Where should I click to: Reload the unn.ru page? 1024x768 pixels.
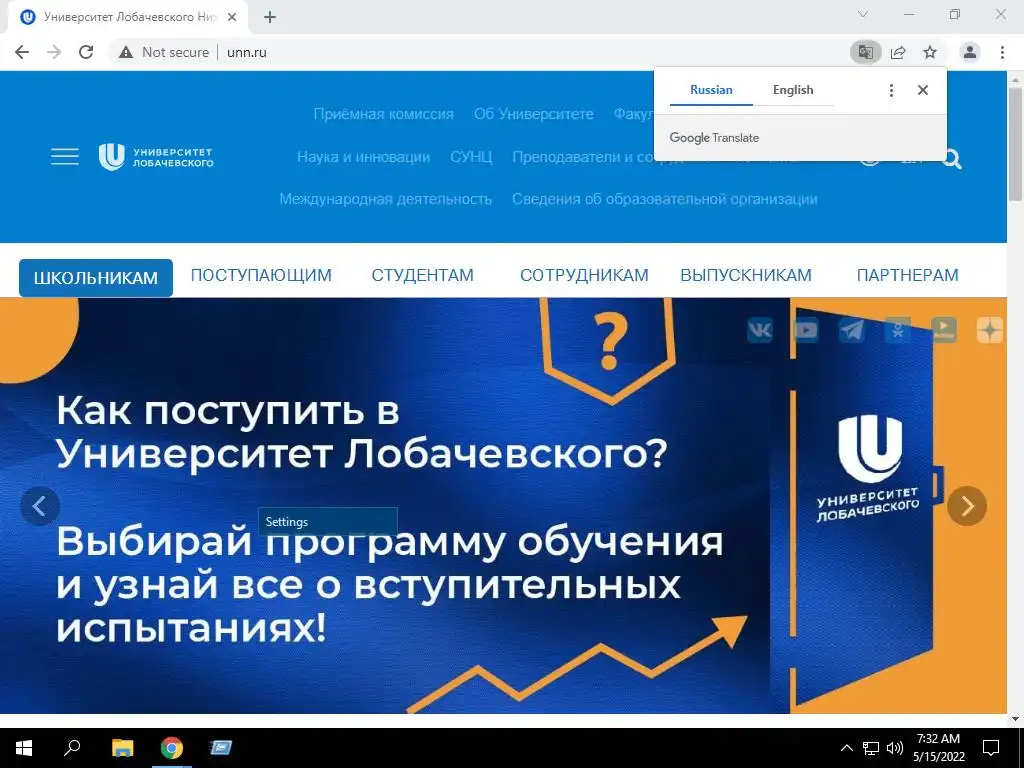[x=86, y=52]
